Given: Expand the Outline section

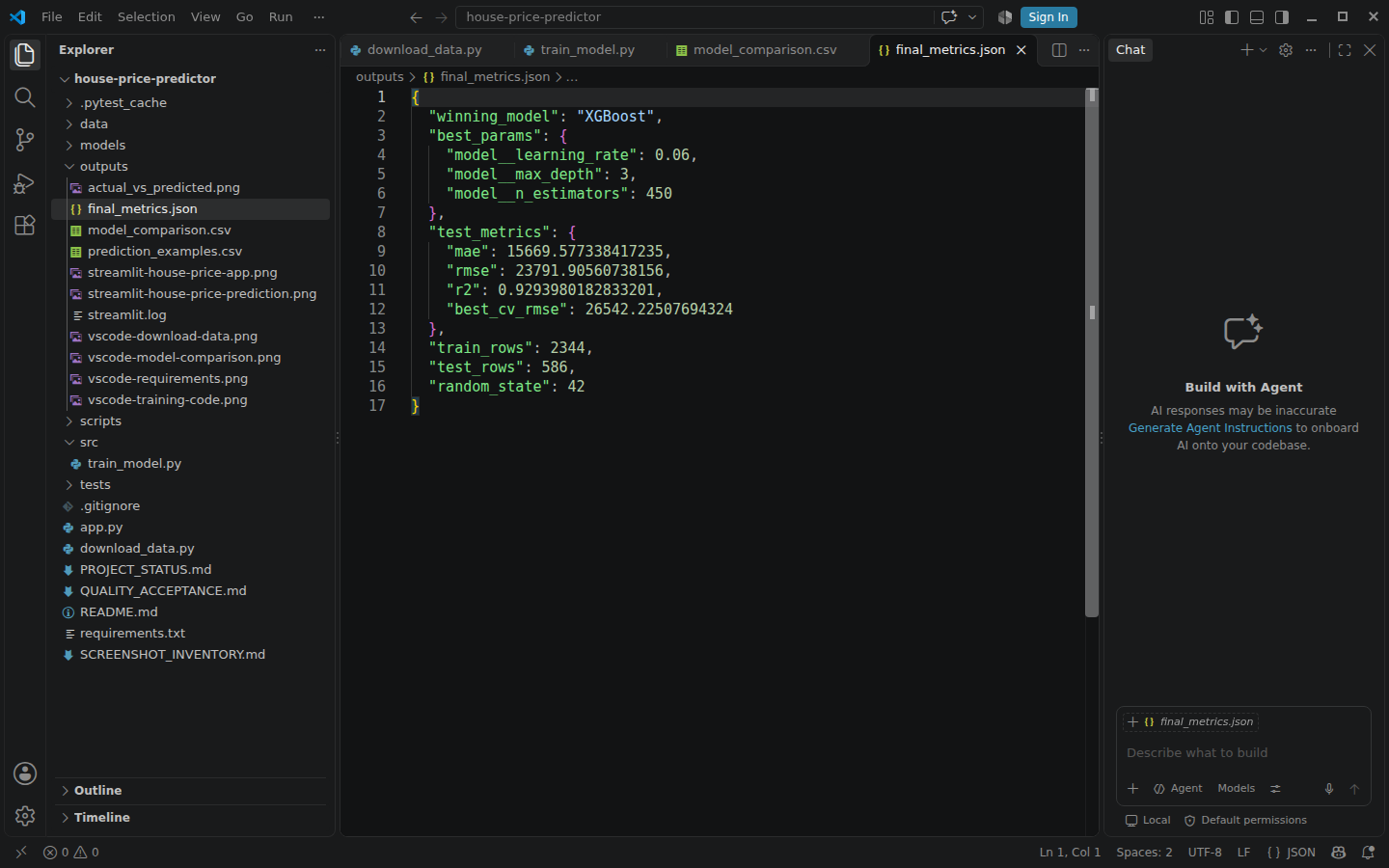Looking at the screenshot, I should (x=190, y=791).
